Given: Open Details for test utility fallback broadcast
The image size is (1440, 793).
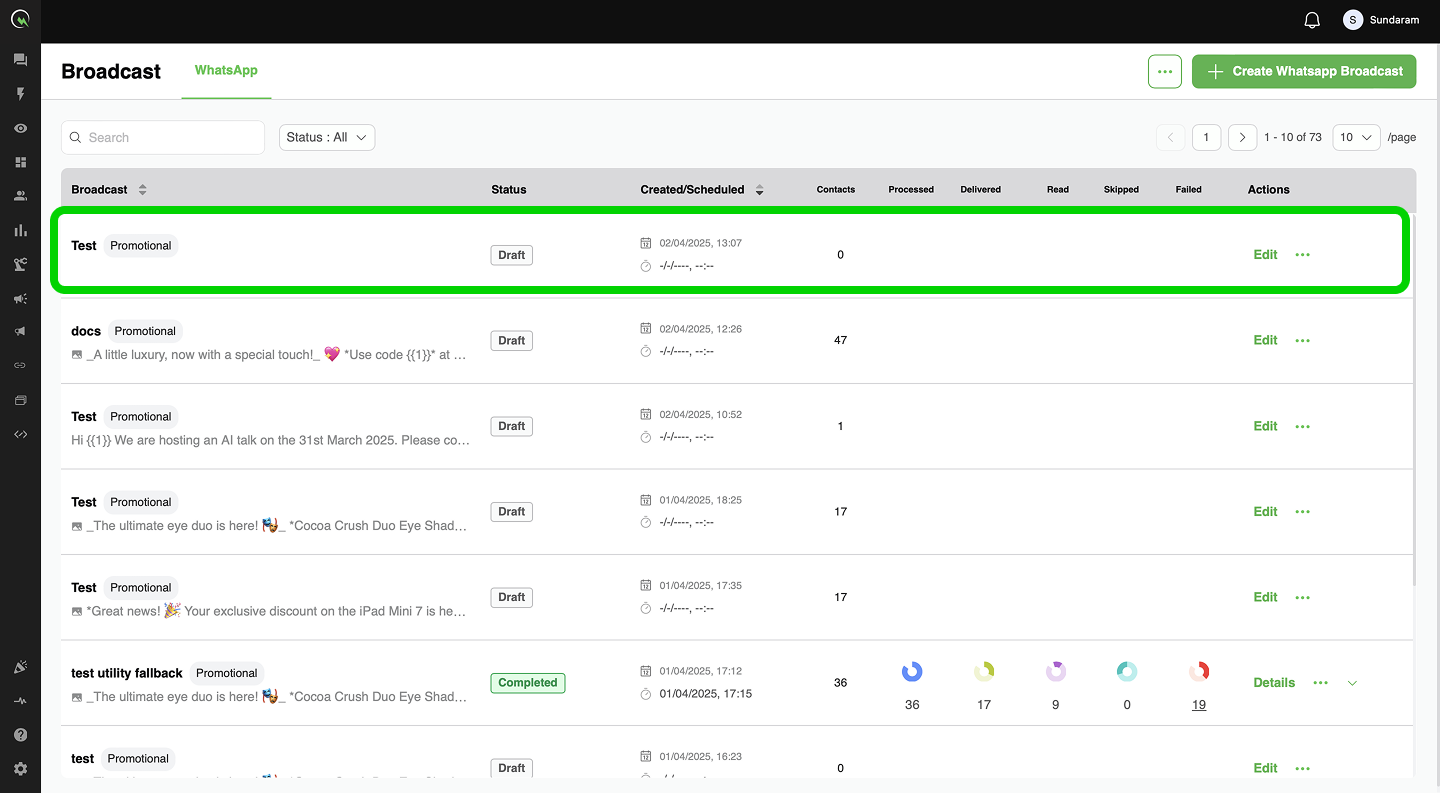Looking at the screenshot, I should pyautogui.click(x=1274, y=683).
